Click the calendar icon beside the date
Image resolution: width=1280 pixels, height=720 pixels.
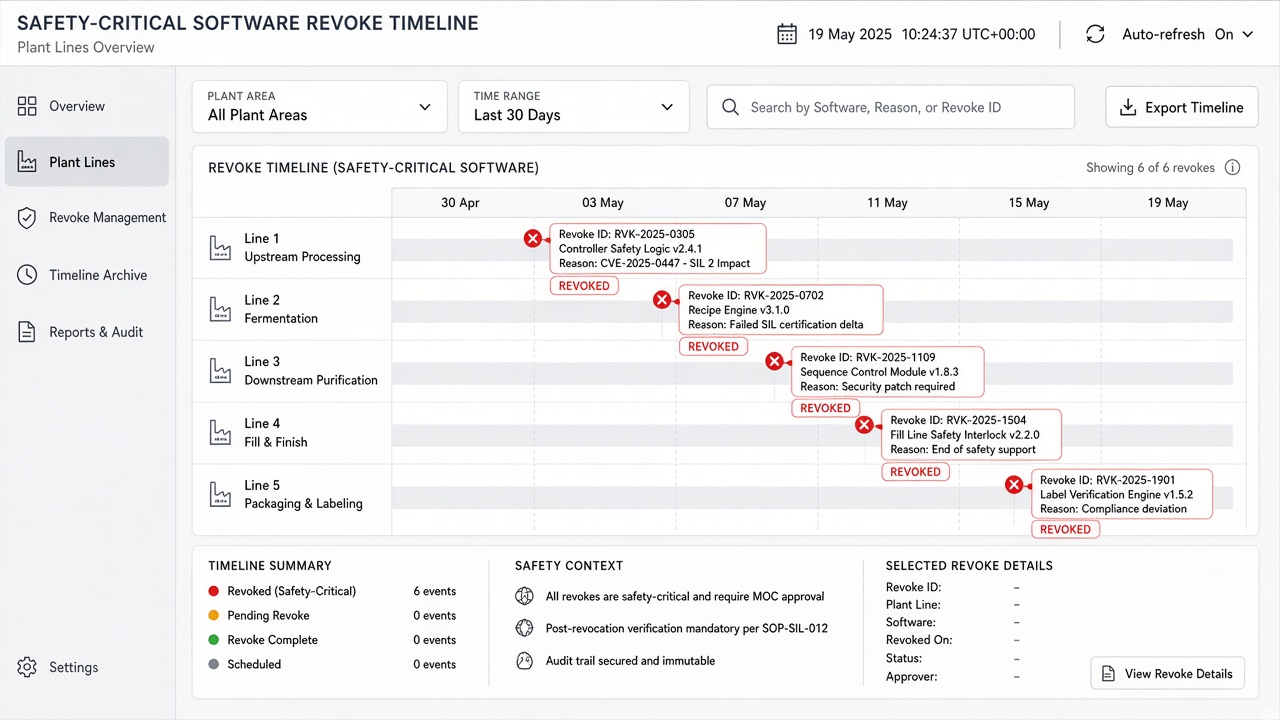787,34
